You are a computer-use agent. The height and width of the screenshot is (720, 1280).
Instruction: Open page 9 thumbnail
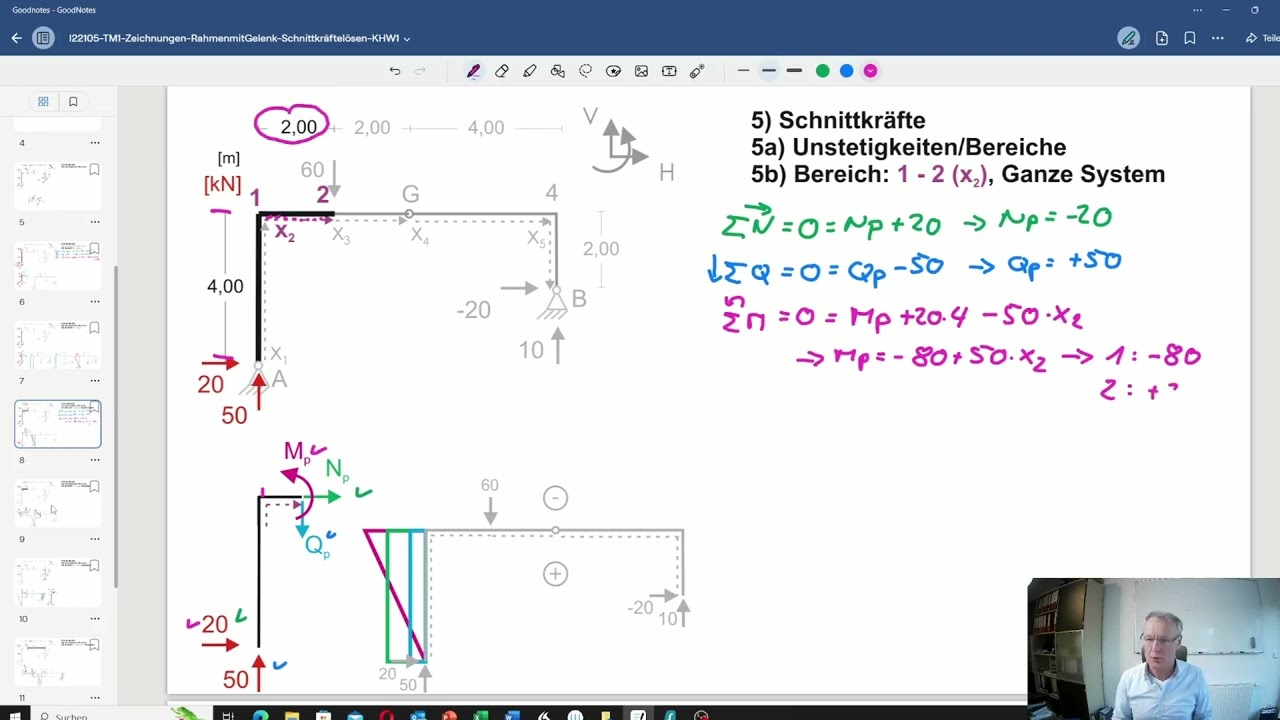(x=58, y=503)
